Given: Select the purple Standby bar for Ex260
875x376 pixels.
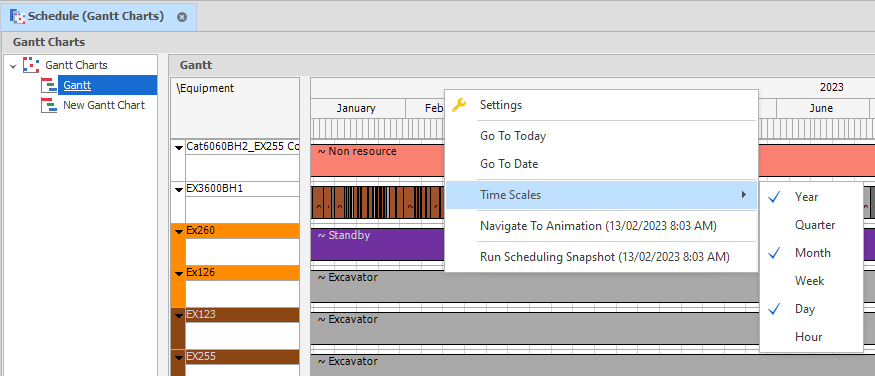Looking at the screenshot, I should (377, 244).
